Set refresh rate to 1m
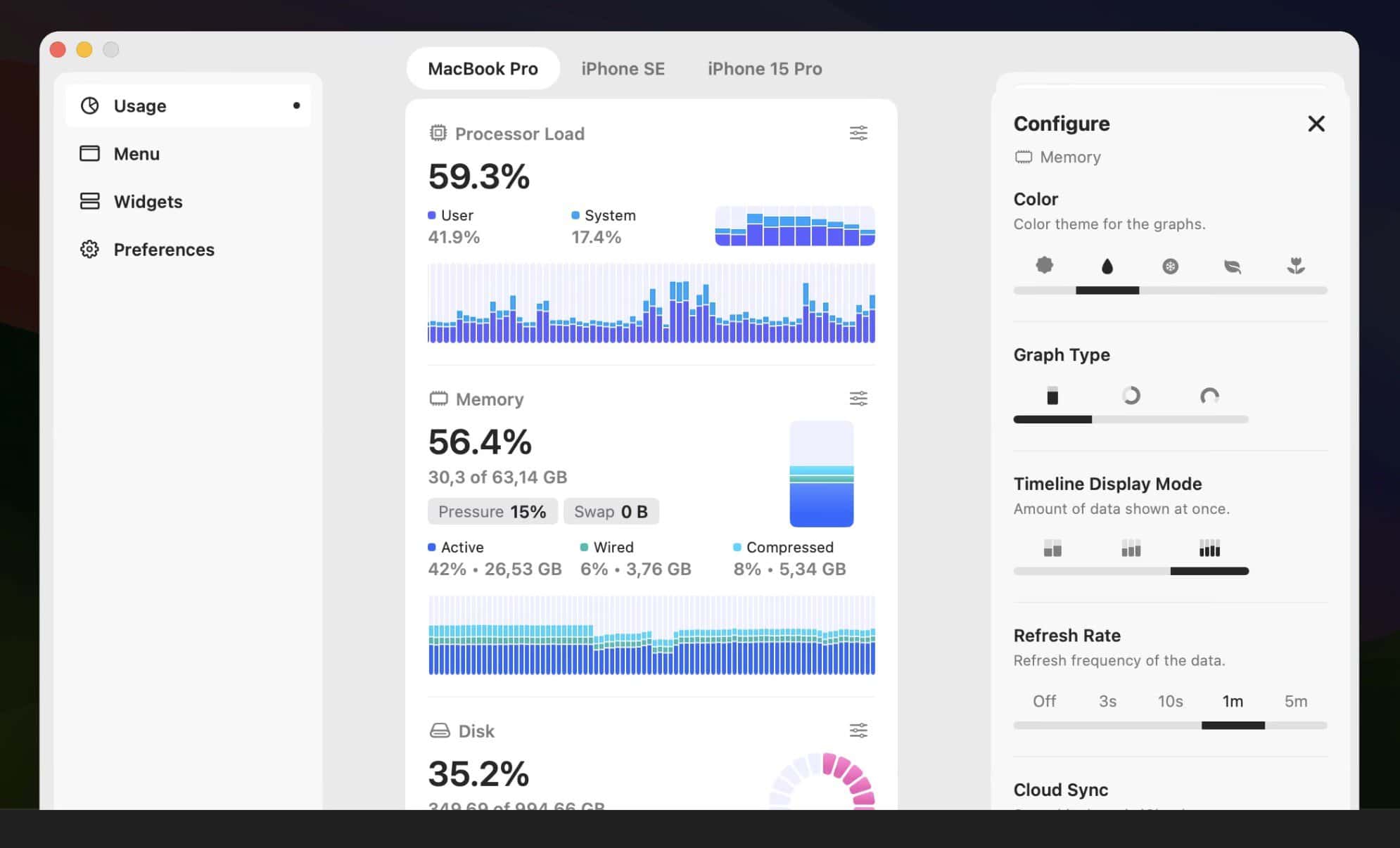The image size is (1400, 848). pos(1233,701)
